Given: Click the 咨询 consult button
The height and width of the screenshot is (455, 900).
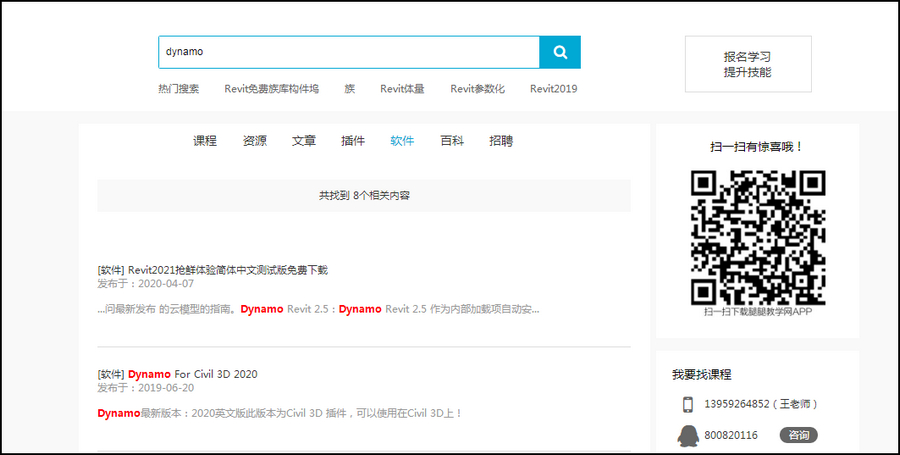Looking at the screenshot, I should 798,435.
